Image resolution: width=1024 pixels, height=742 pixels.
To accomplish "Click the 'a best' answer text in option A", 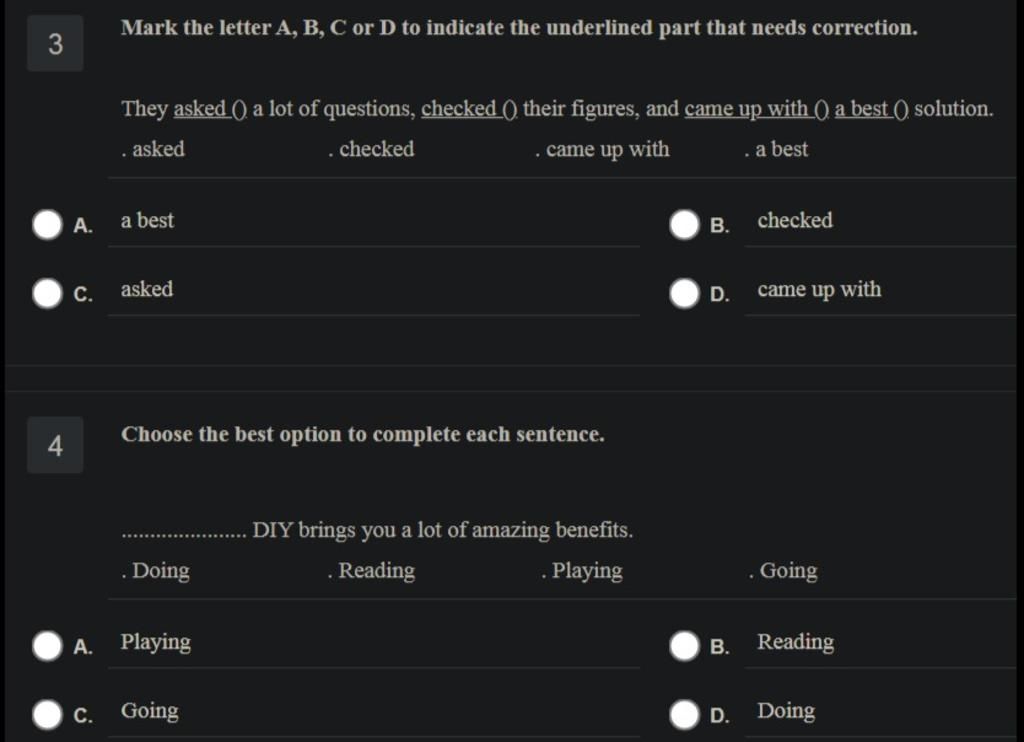I will click(x=148, y=220).
